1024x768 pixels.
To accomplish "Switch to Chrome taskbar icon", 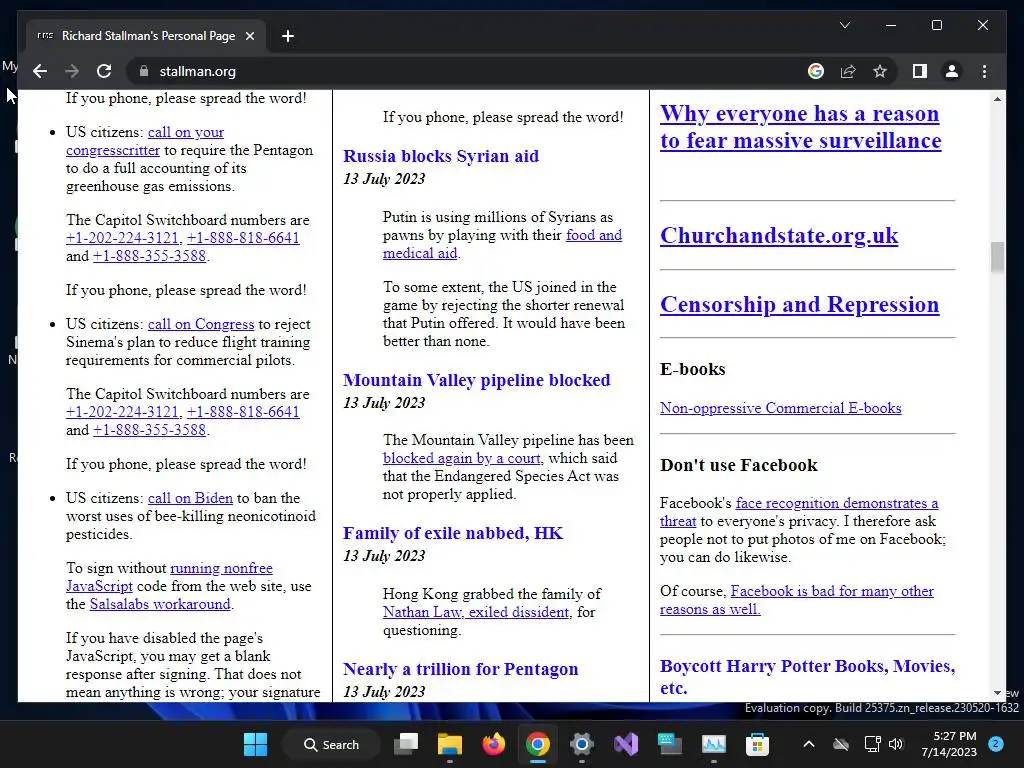I will click(537, 744).
